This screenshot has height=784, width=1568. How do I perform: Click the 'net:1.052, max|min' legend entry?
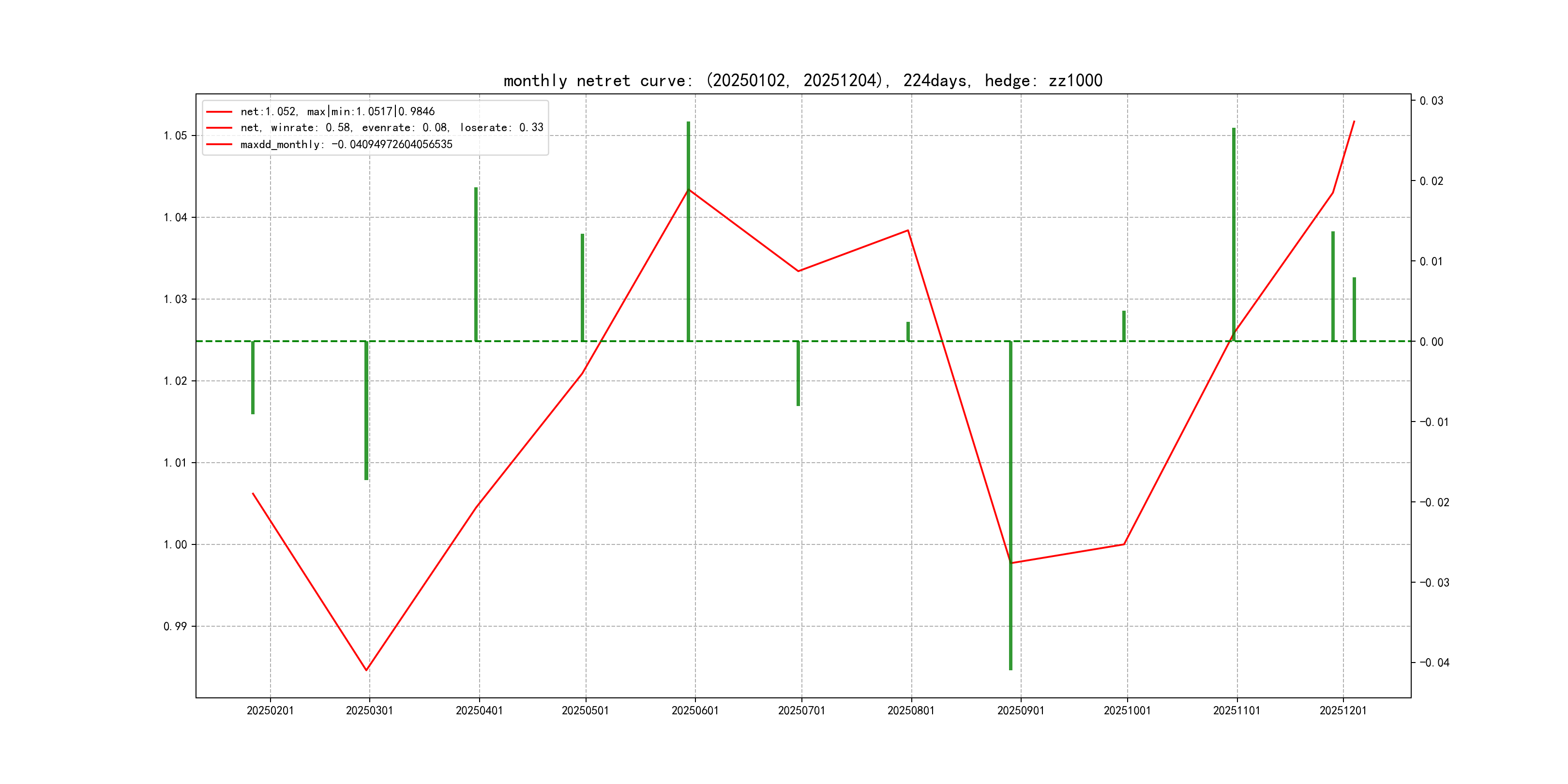pos(337,111)
